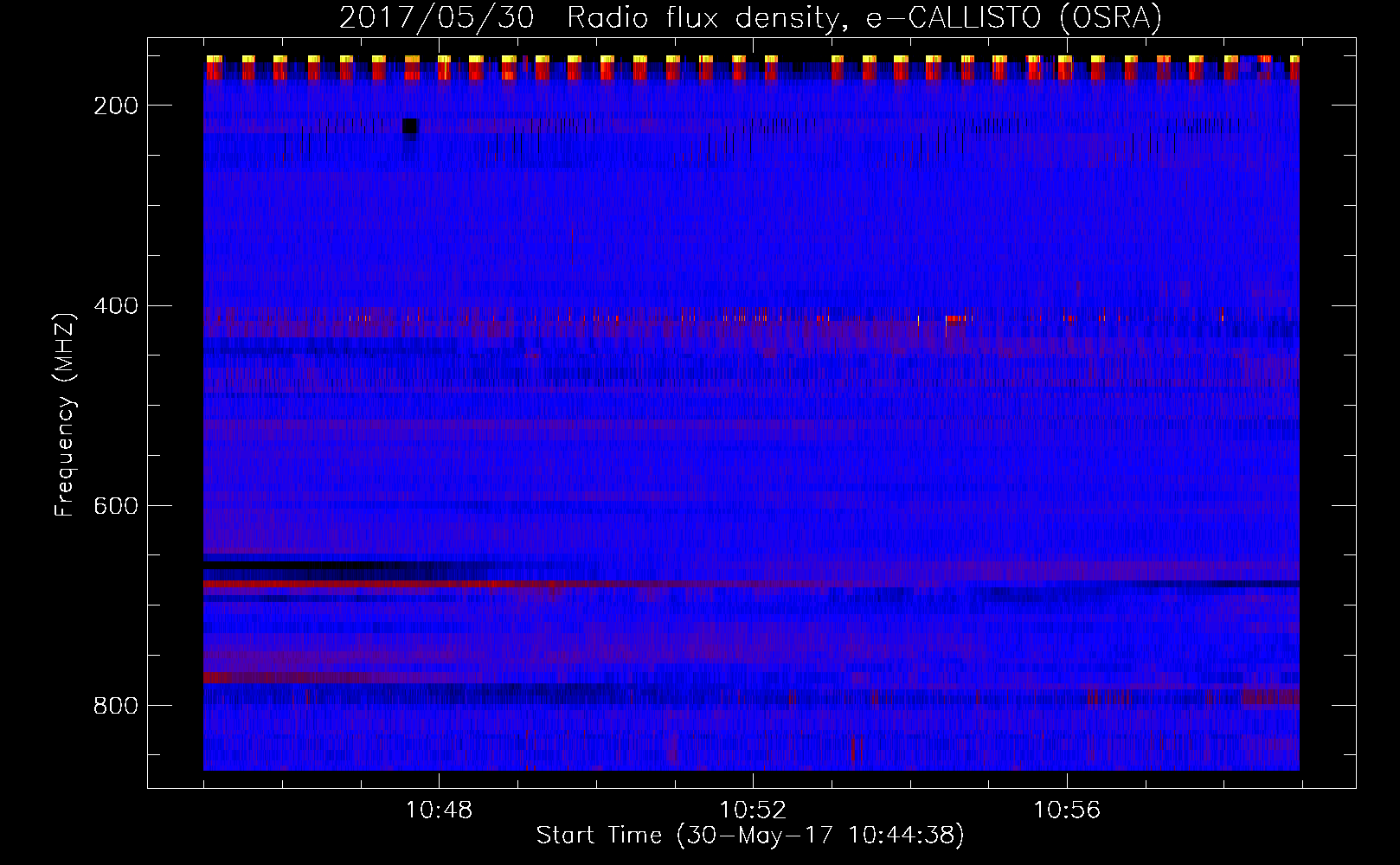Image resolution: width=1400 pixels, height=865 pixels.
Task: Click the date '2017/05/30' in the title
Action: (x=436, y=18)
